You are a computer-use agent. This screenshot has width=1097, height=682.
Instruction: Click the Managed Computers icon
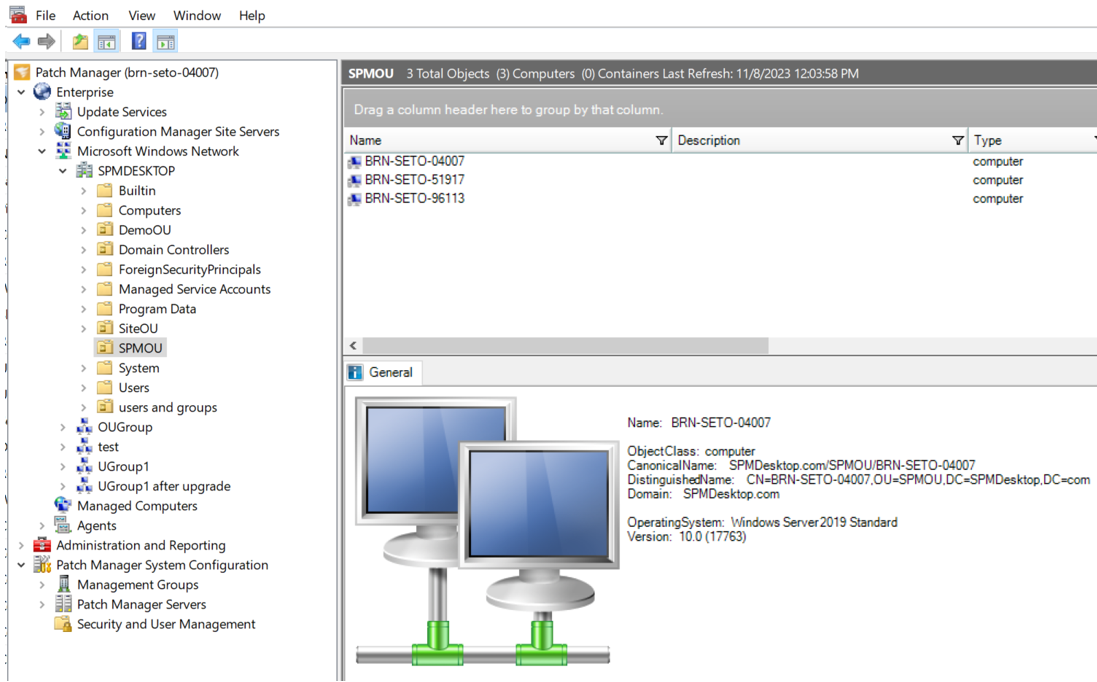coord(63,506)
